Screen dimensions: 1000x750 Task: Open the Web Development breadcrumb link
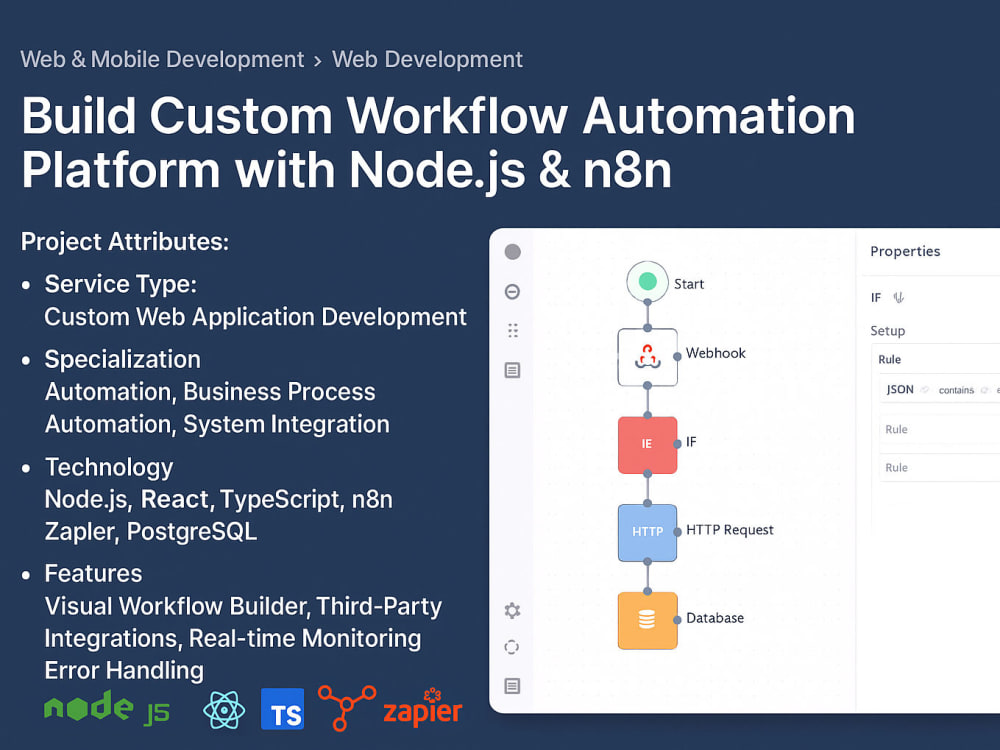coord(427,59)
